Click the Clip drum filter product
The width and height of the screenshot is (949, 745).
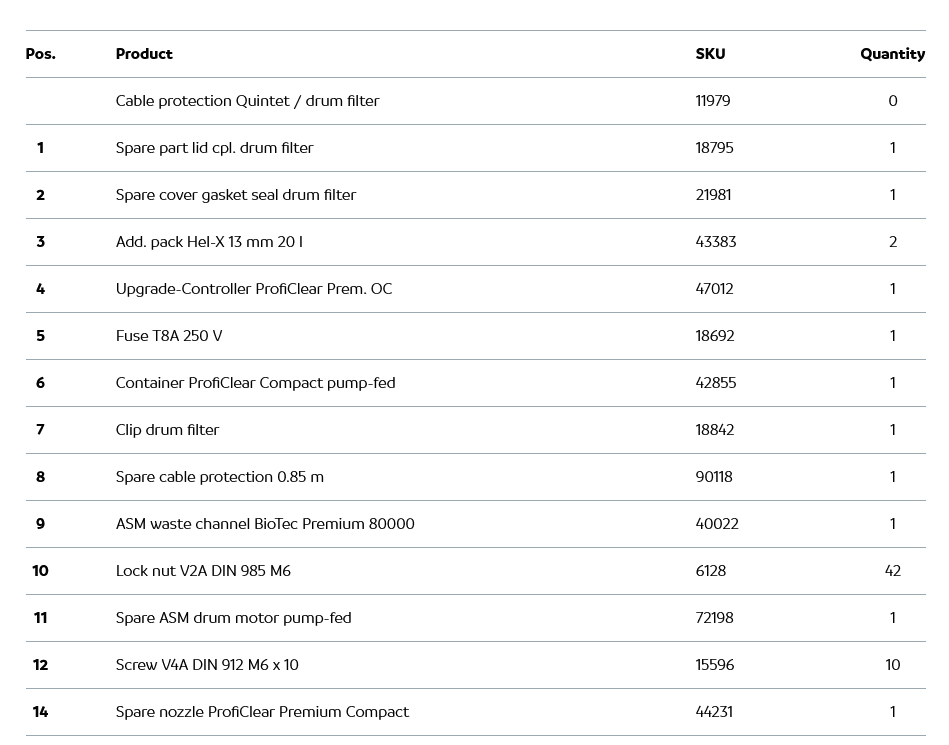click(167, 430)
